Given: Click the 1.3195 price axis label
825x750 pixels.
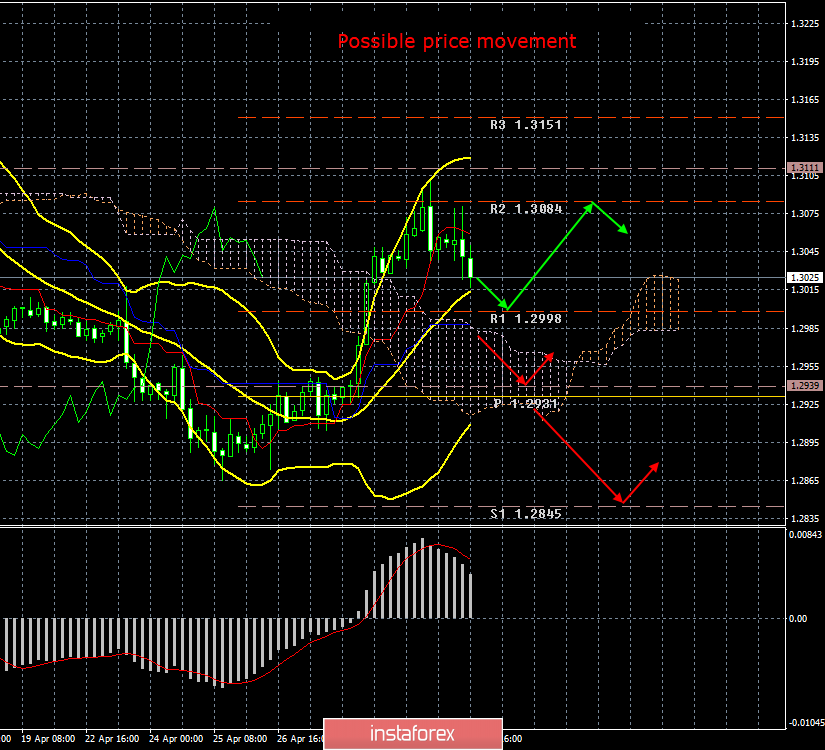Looking at the screenshot, I should pyautogui.click(x=805, y=62).
